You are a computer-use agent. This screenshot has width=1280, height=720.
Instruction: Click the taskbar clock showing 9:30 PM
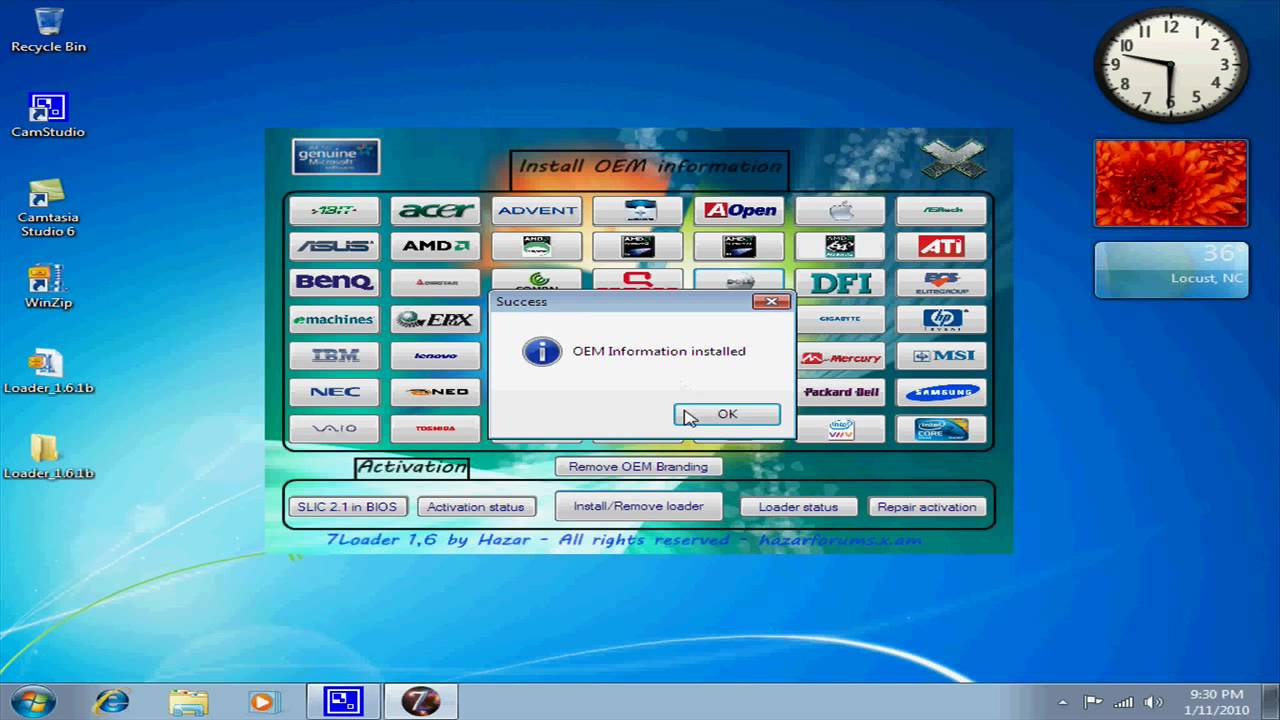pos(1217,701)
